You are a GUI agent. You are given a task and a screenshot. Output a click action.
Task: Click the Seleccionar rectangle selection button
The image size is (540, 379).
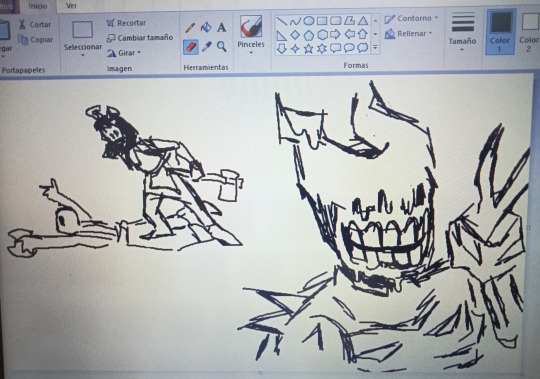click(83, 30)
